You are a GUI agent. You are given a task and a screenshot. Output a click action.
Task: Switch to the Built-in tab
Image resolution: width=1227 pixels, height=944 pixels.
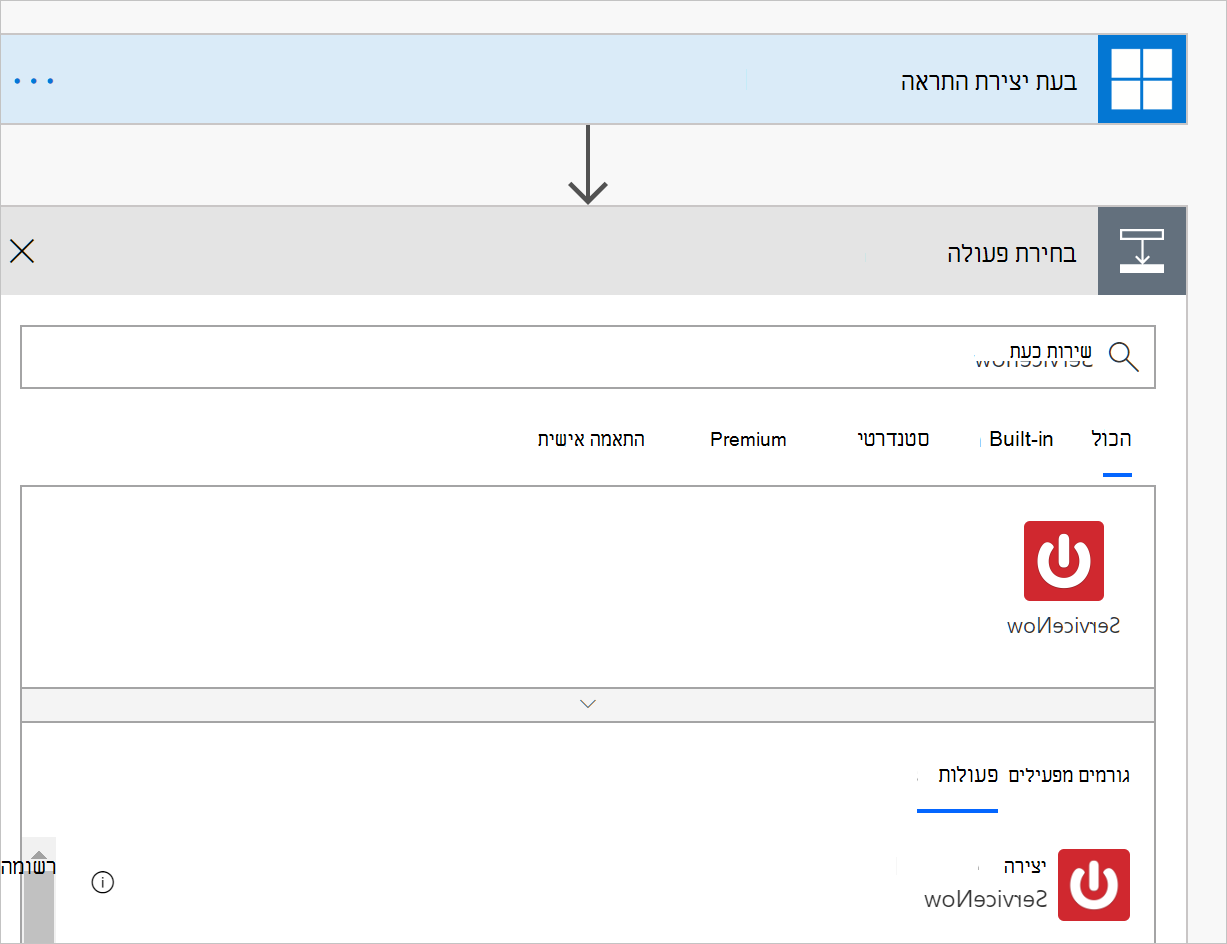pos(1021,439)
